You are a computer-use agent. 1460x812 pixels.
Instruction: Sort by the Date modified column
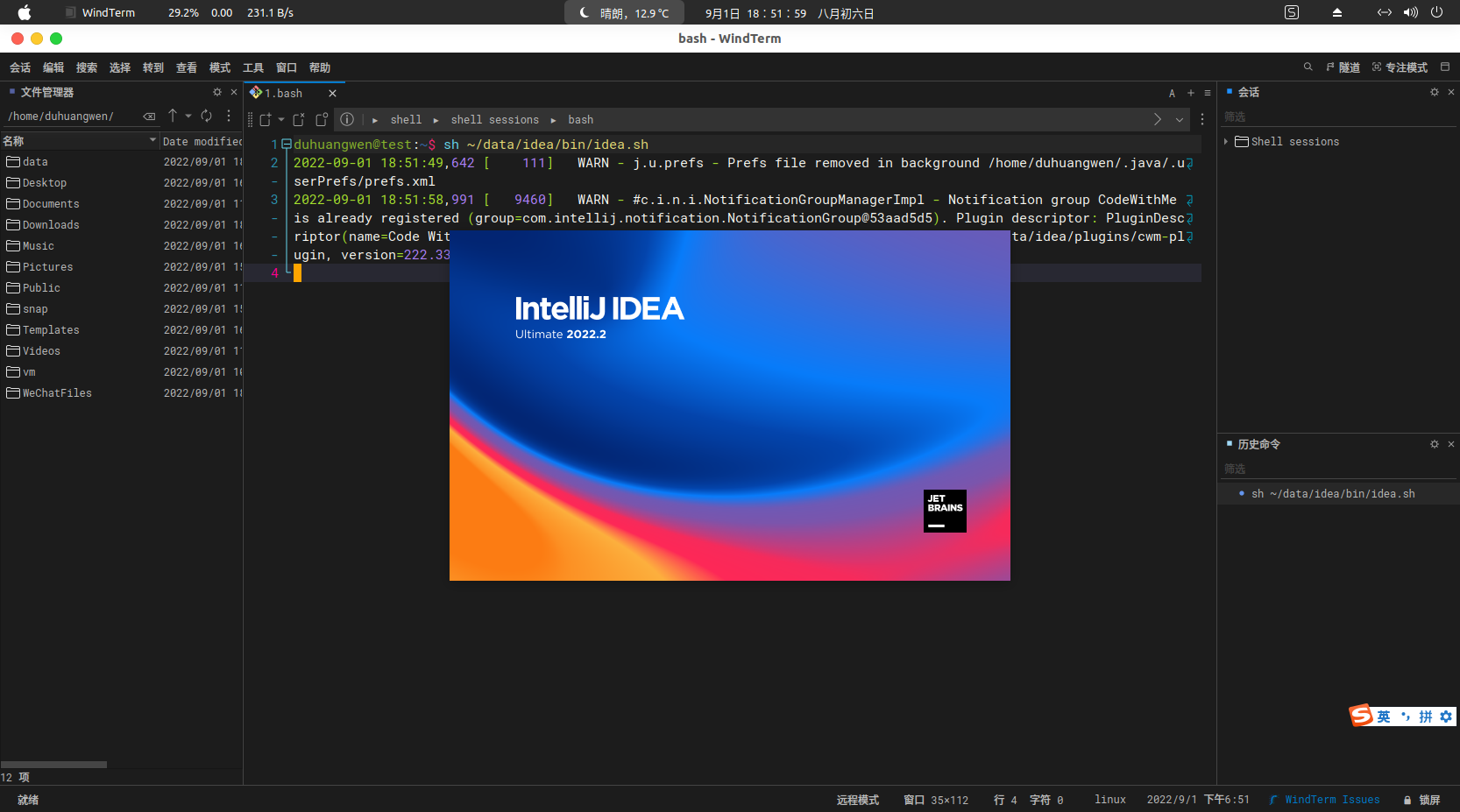202,141
